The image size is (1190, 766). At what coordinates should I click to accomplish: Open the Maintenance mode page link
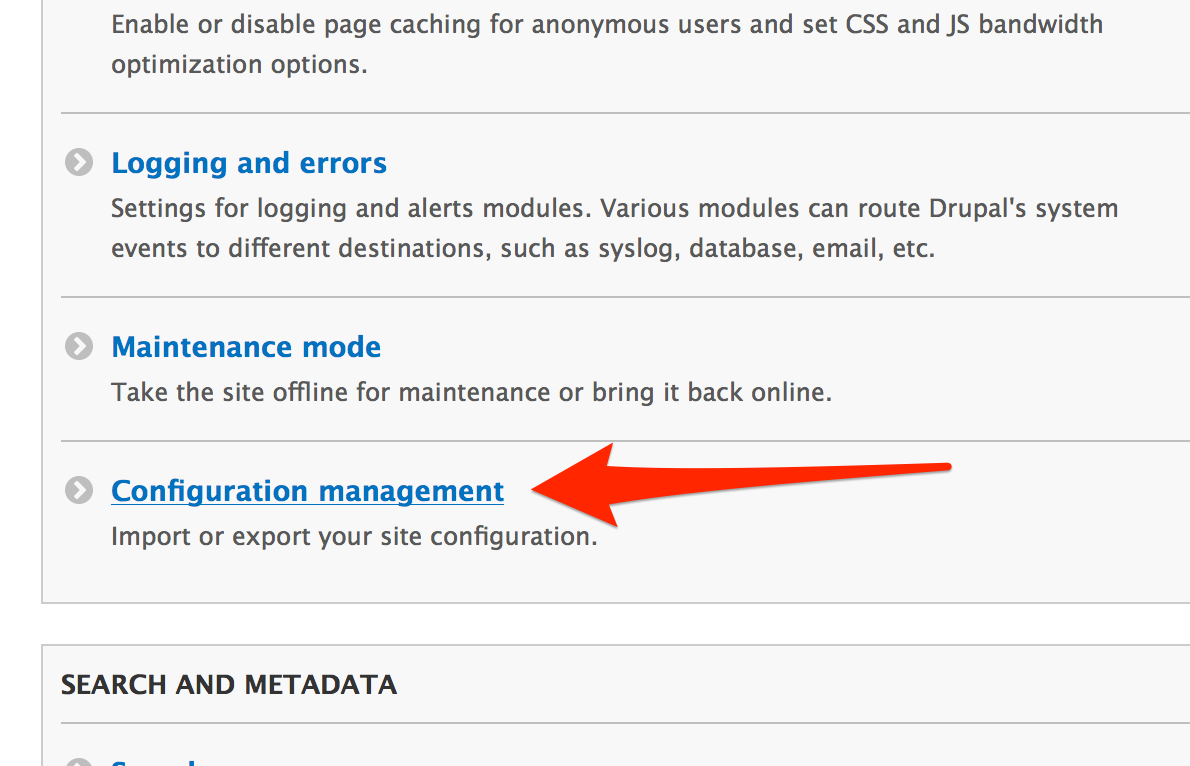pos(246,347)
